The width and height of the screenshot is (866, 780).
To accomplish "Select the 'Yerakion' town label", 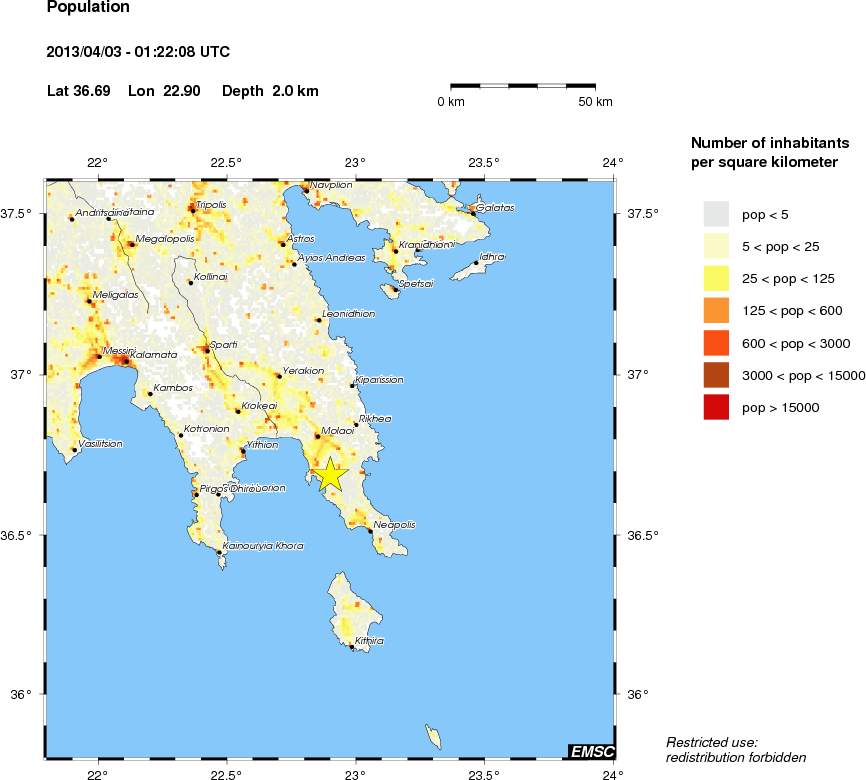I will [303, 371].
